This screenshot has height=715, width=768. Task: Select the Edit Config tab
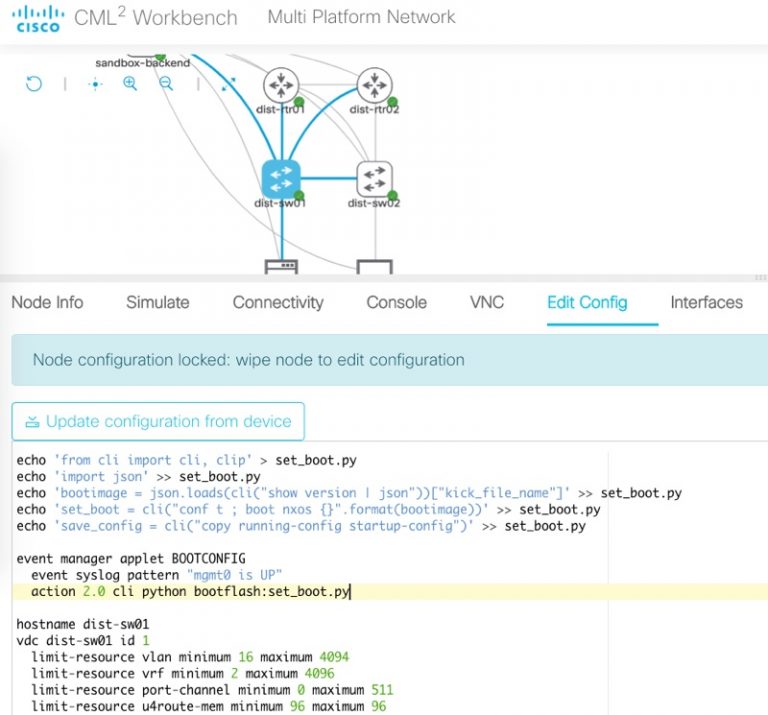[x=587, y=302]
